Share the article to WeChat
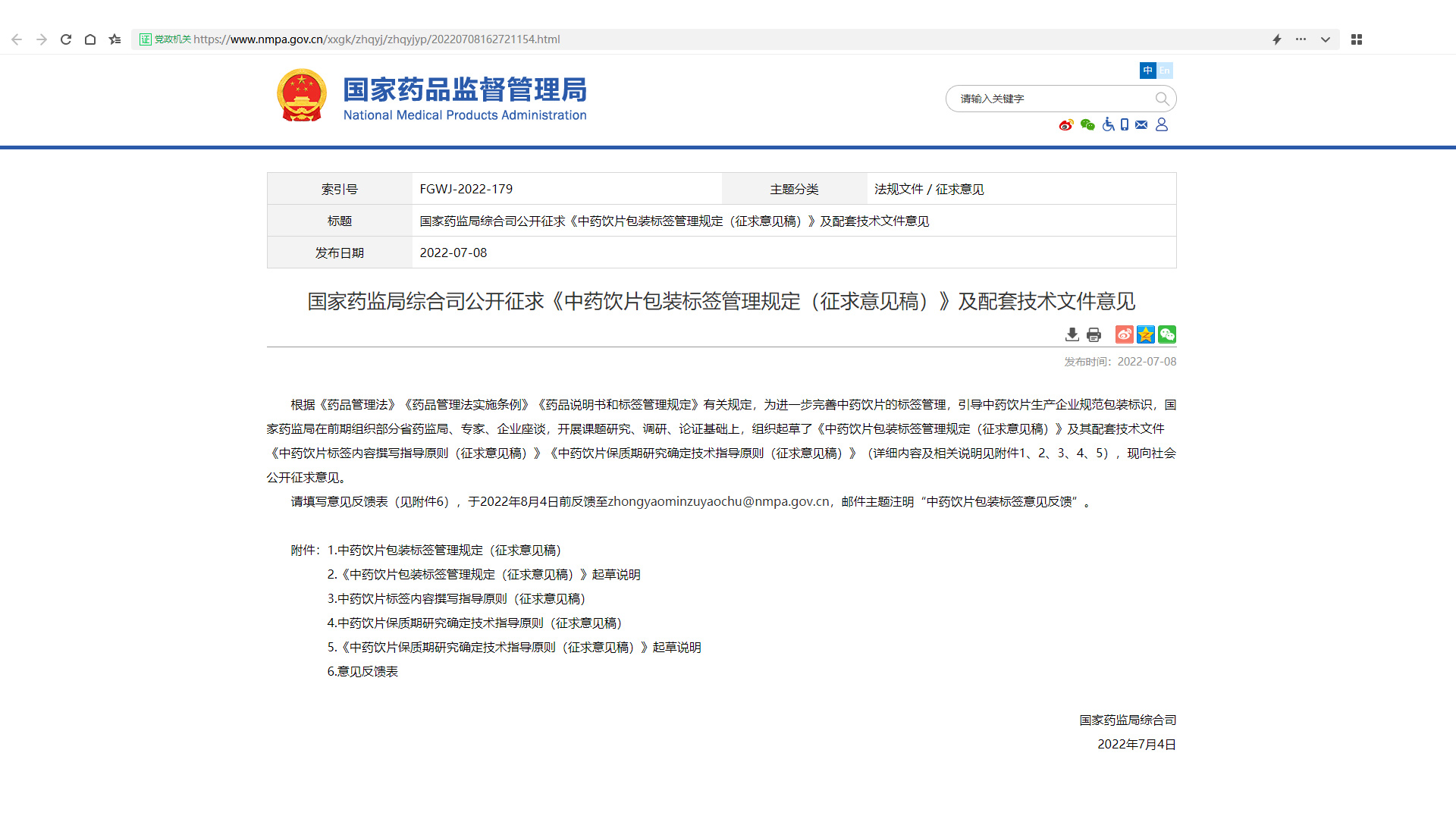1456x819 pixels. pyautogui.click(x=1167, y=334)
